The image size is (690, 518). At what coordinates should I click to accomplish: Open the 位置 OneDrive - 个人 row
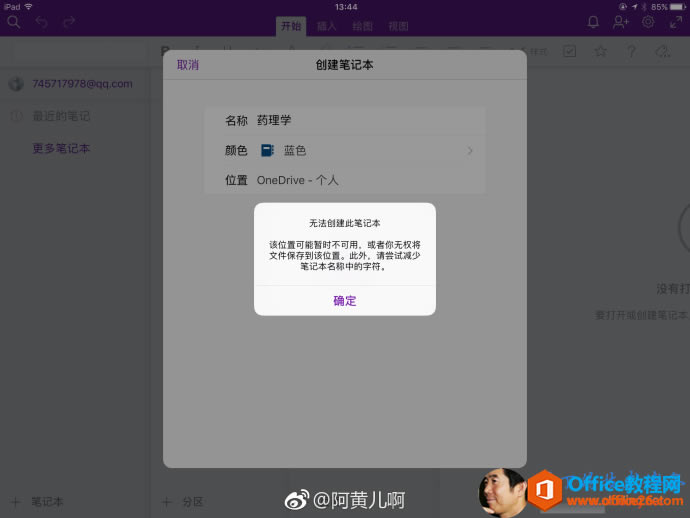344,180
